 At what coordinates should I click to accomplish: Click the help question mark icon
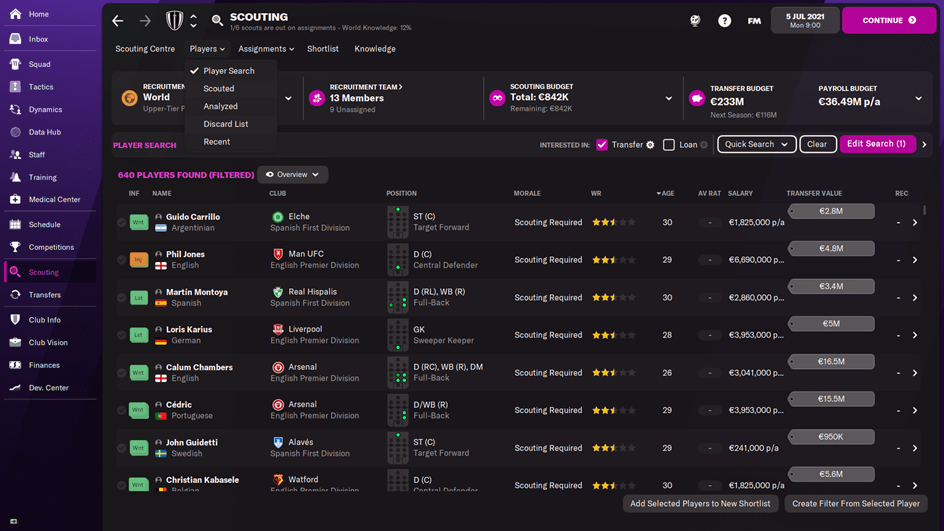(725, 21)
